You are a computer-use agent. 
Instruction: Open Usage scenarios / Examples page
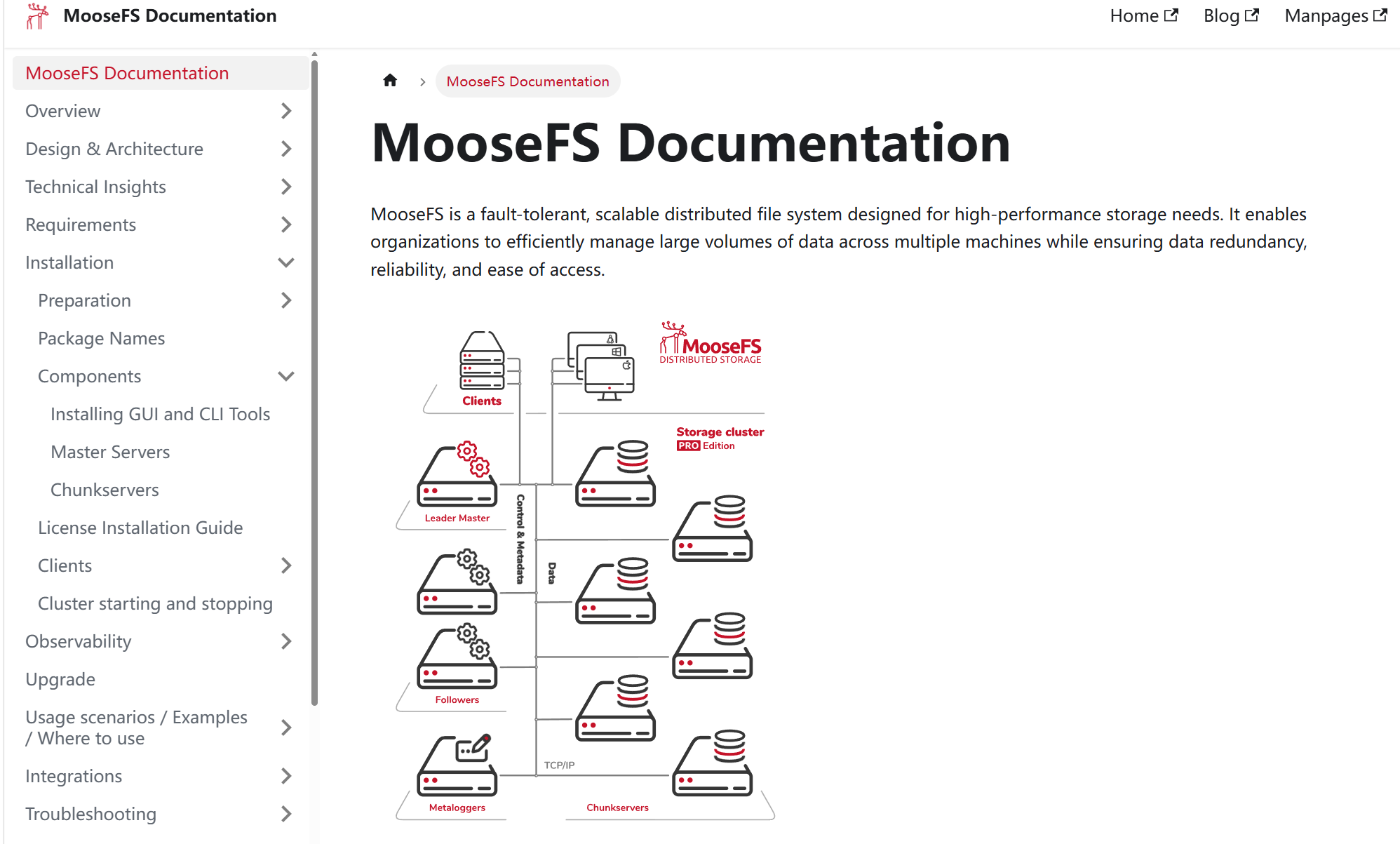(x=136, y=728)
